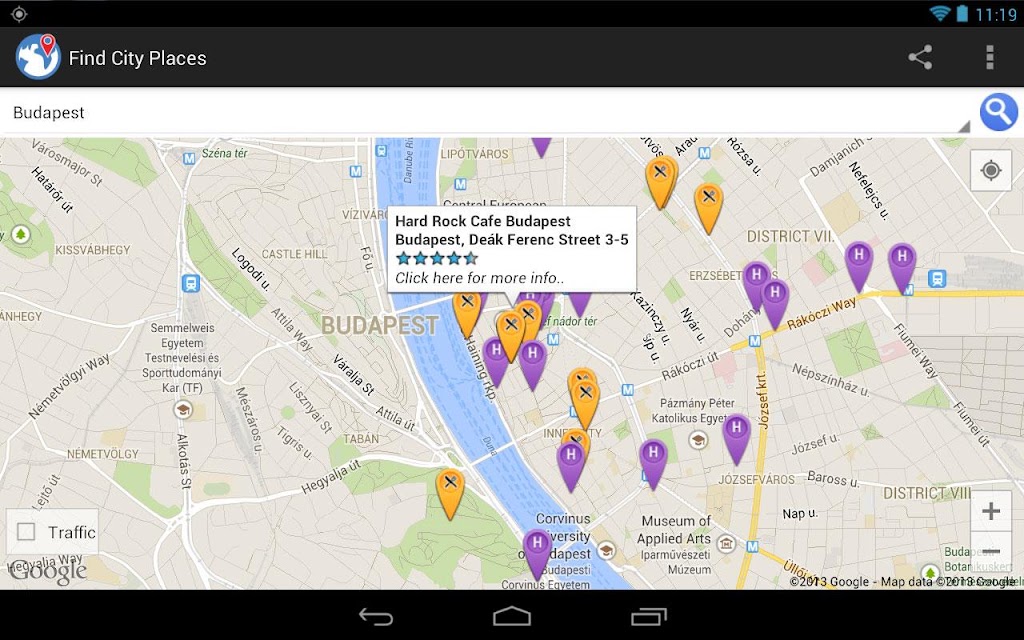Zoom out with the minus button

[991, 551]
